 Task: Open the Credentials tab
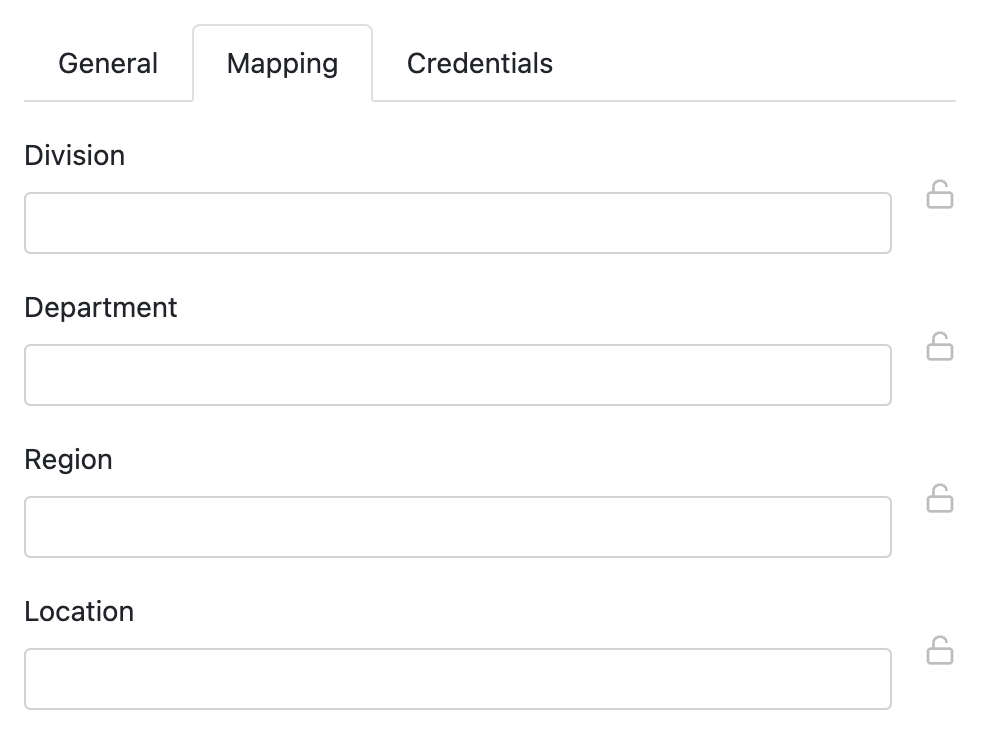click(479, 64)
